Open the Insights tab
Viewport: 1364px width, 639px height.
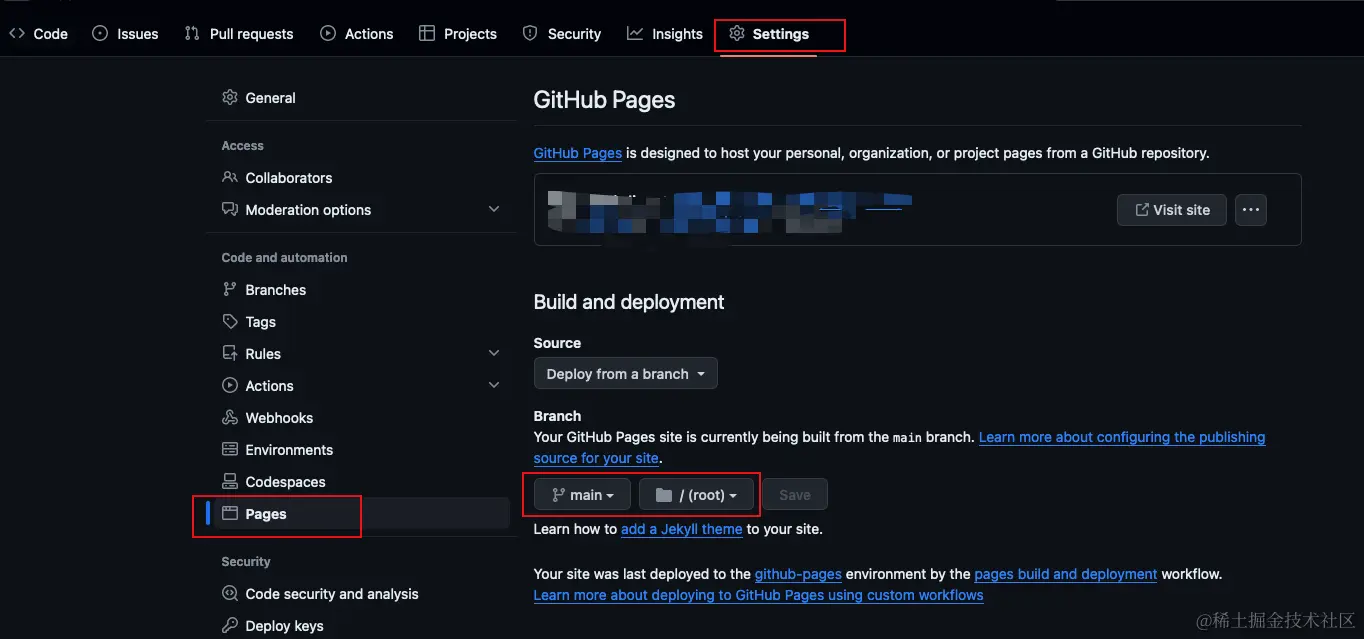click(x=665, y=33)
